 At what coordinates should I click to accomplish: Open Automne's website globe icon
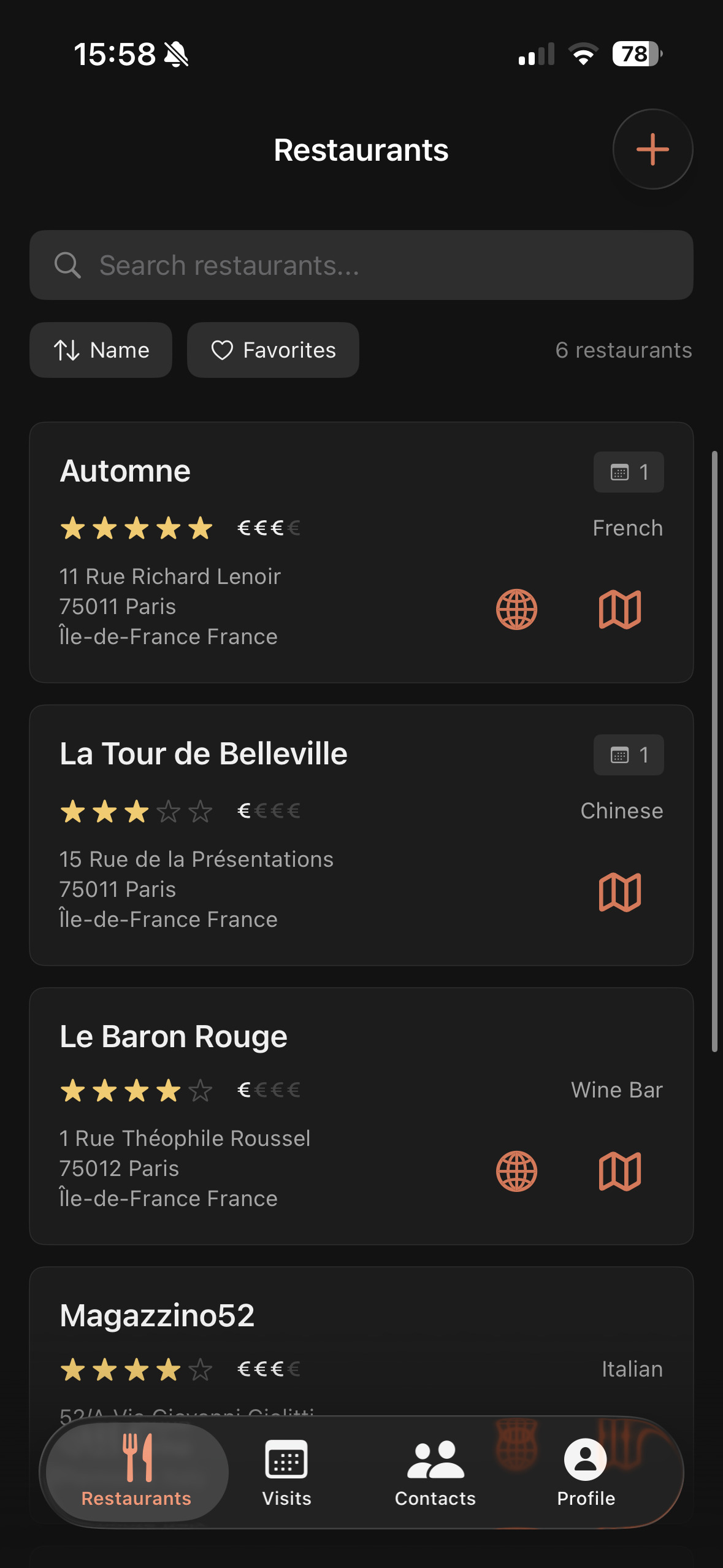click(x=516, y=609)
